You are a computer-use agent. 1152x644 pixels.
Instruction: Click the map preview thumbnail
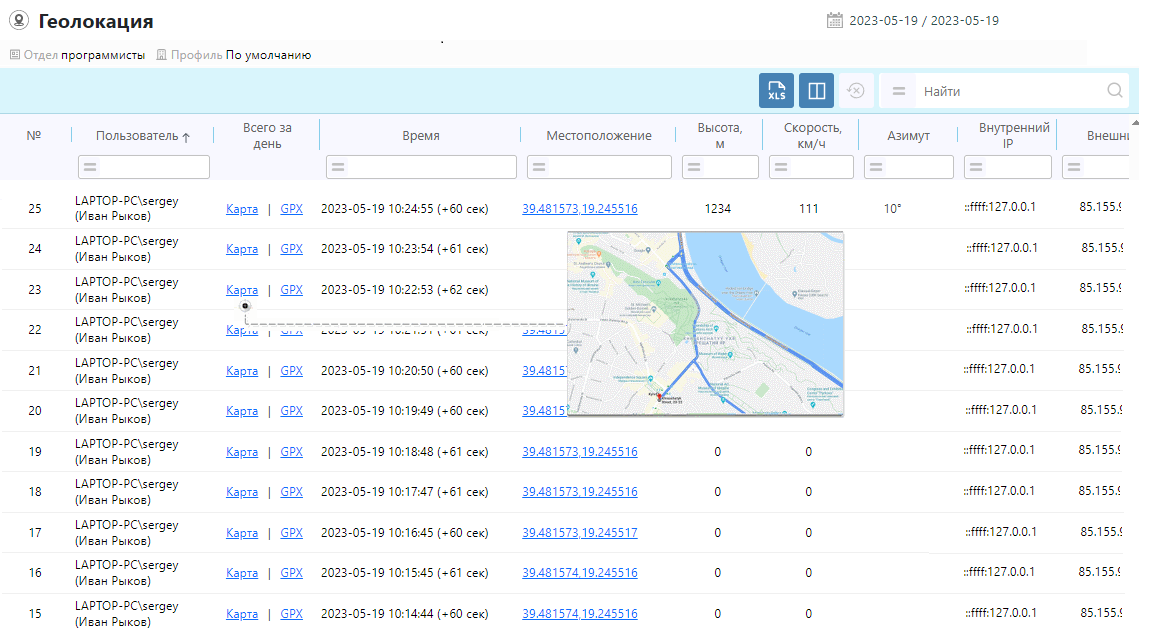point(705,323)
